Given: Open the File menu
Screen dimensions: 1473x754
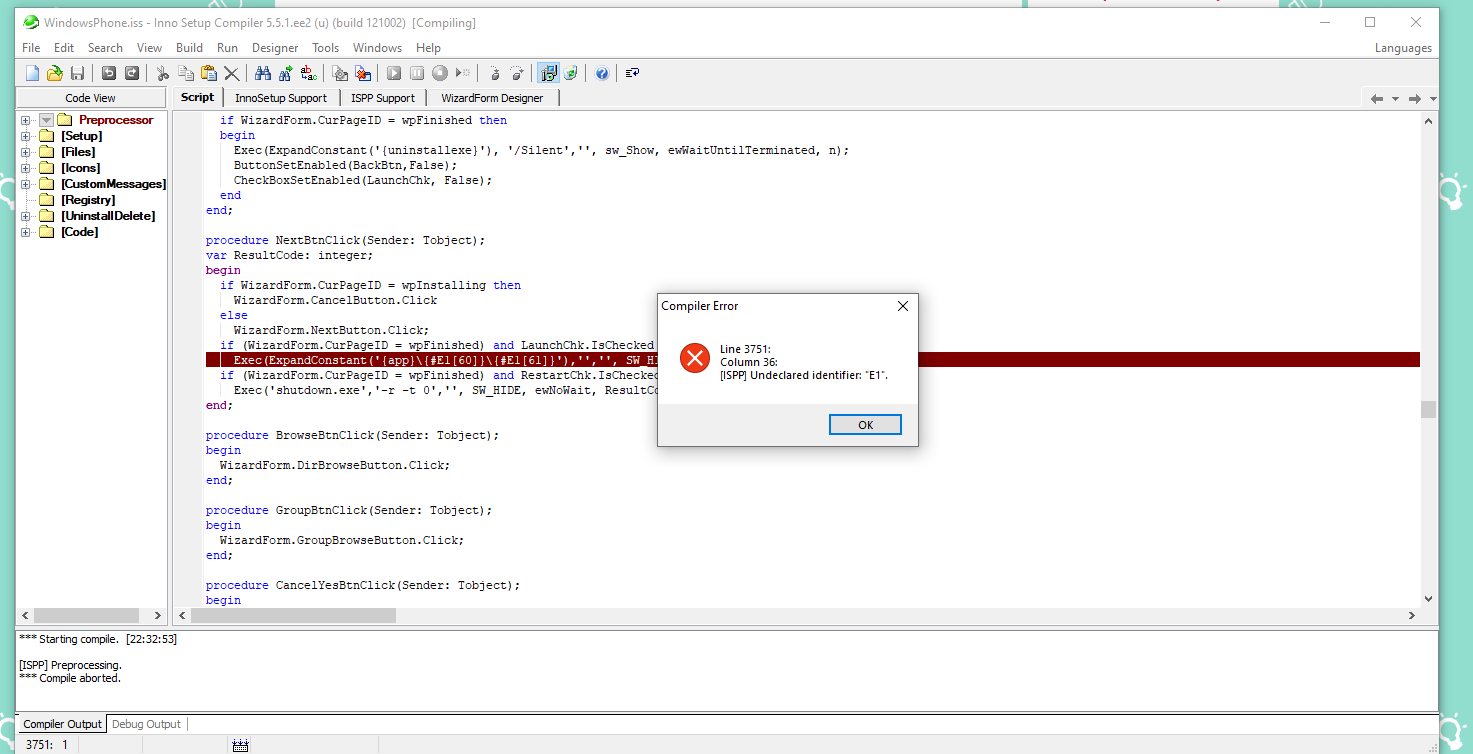Looking at the screenshot, I should coord(31,48).
